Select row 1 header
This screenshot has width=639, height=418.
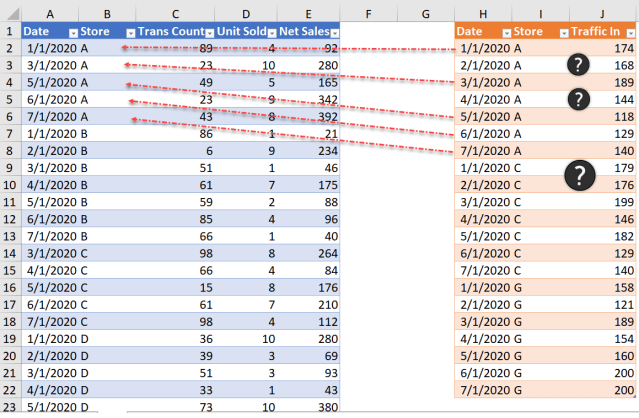(x=10, y=31)
